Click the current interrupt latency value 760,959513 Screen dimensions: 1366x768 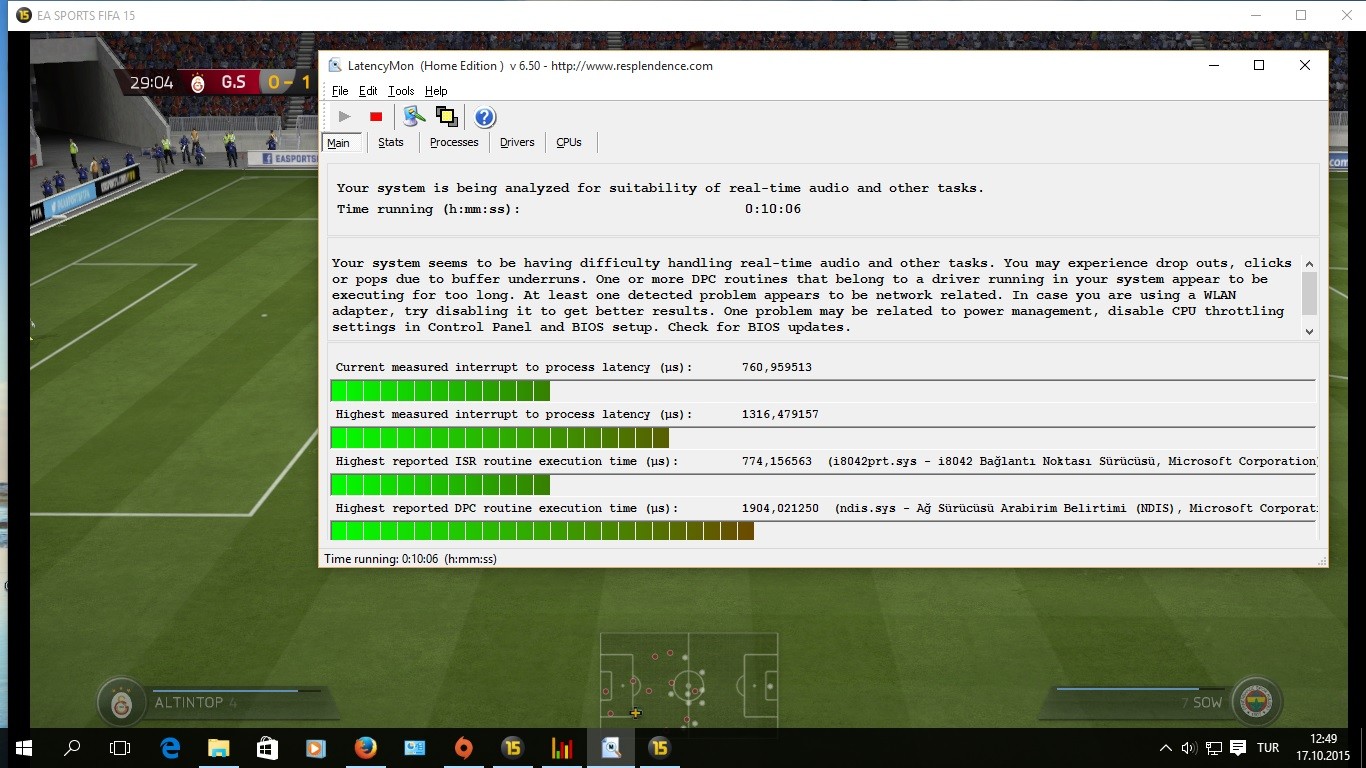tap(777, 367)
